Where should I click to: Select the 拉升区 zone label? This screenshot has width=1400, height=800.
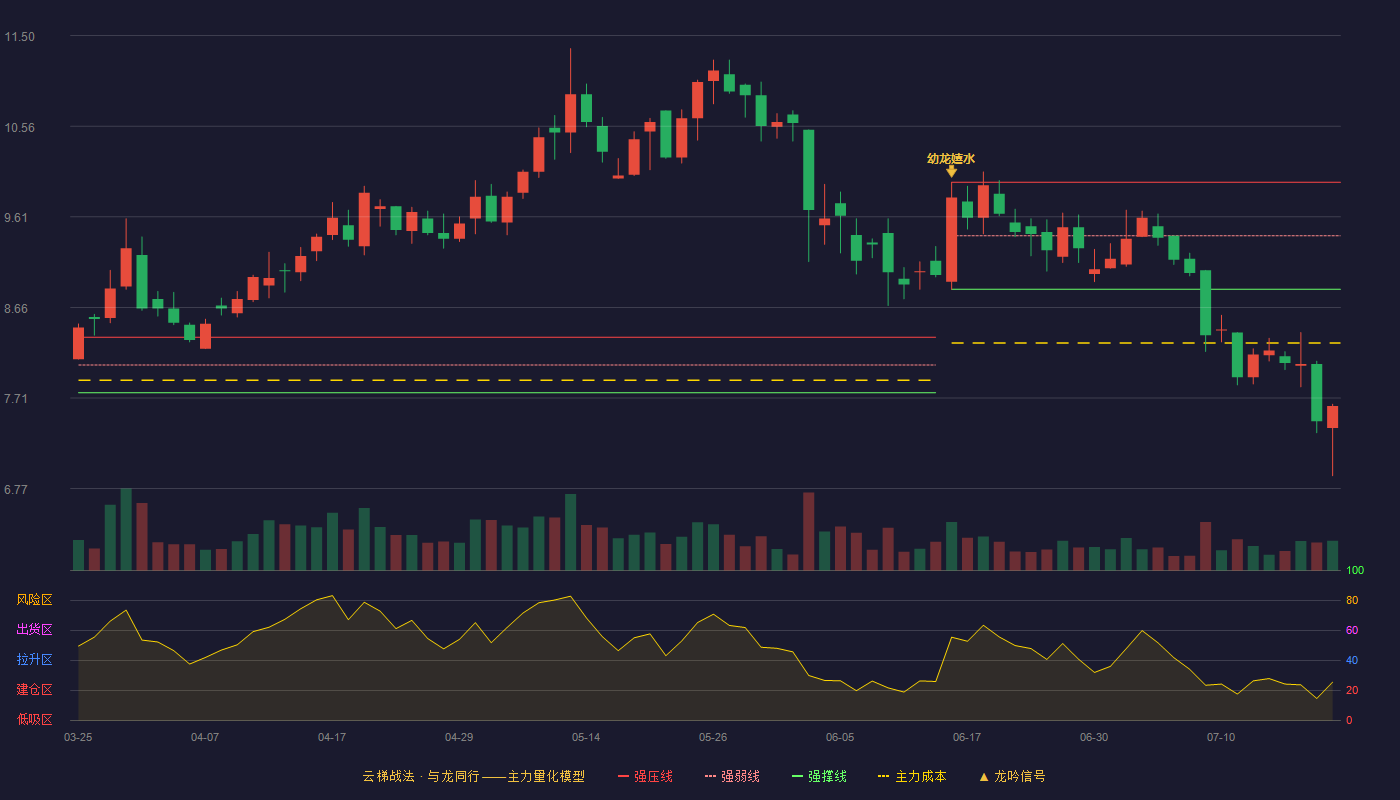coord(34,660)
